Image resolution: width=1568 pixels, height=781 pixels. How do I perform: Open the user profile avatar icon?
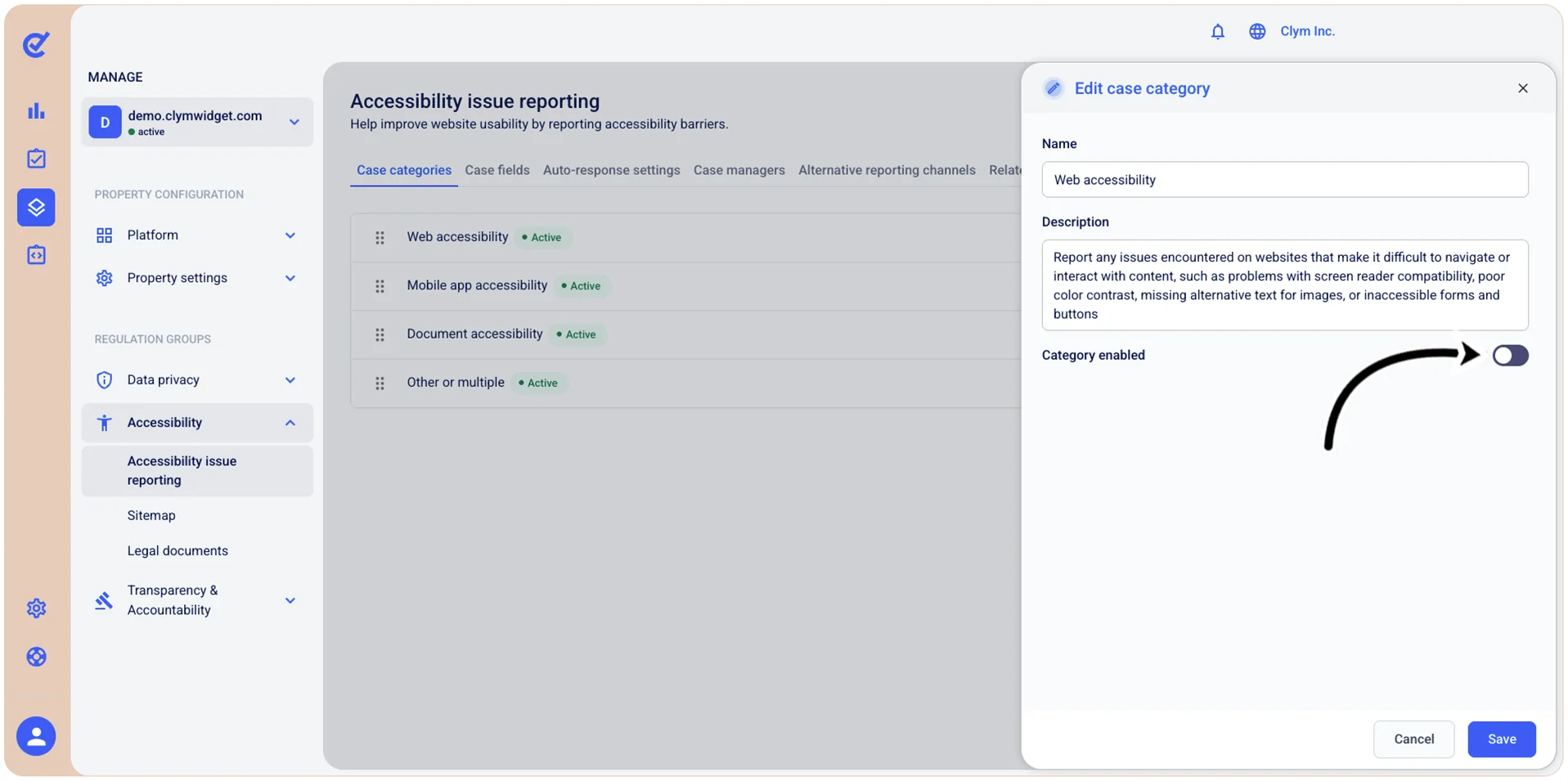click(36, 736)
